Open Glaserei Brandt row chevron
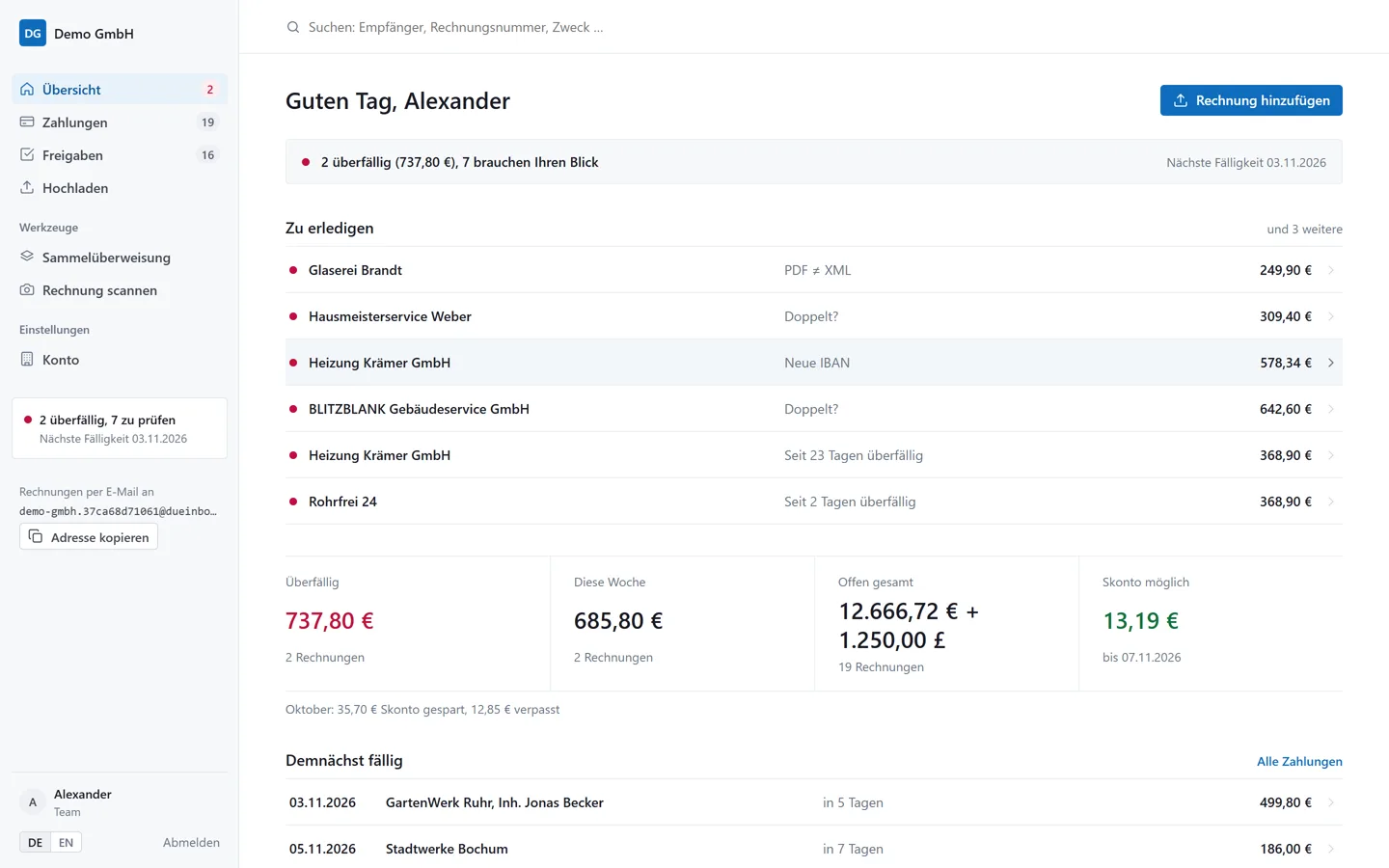 click(1331, 270)
